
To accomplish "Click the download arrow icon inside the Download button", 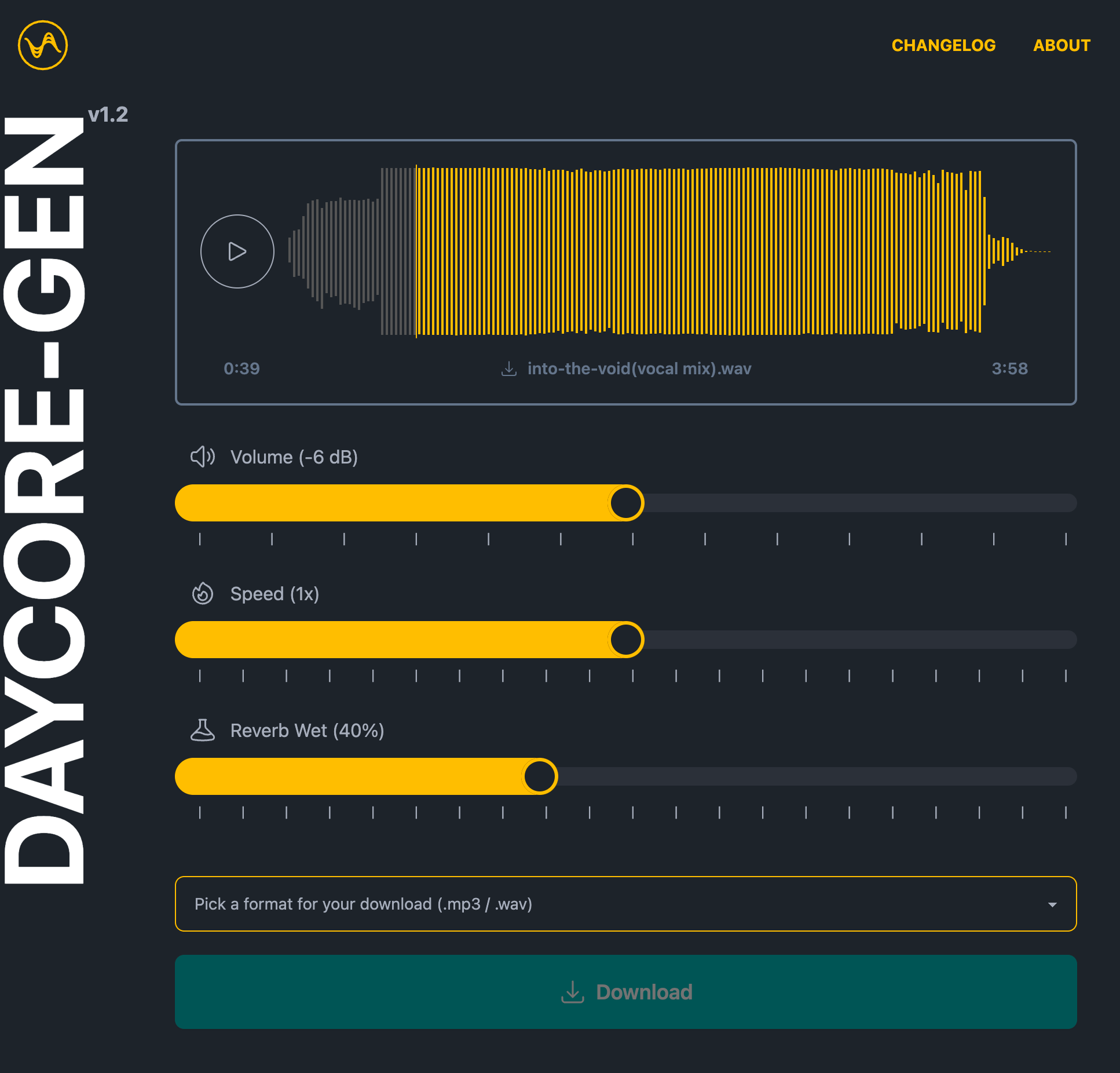I will click(x=573, y=991).
